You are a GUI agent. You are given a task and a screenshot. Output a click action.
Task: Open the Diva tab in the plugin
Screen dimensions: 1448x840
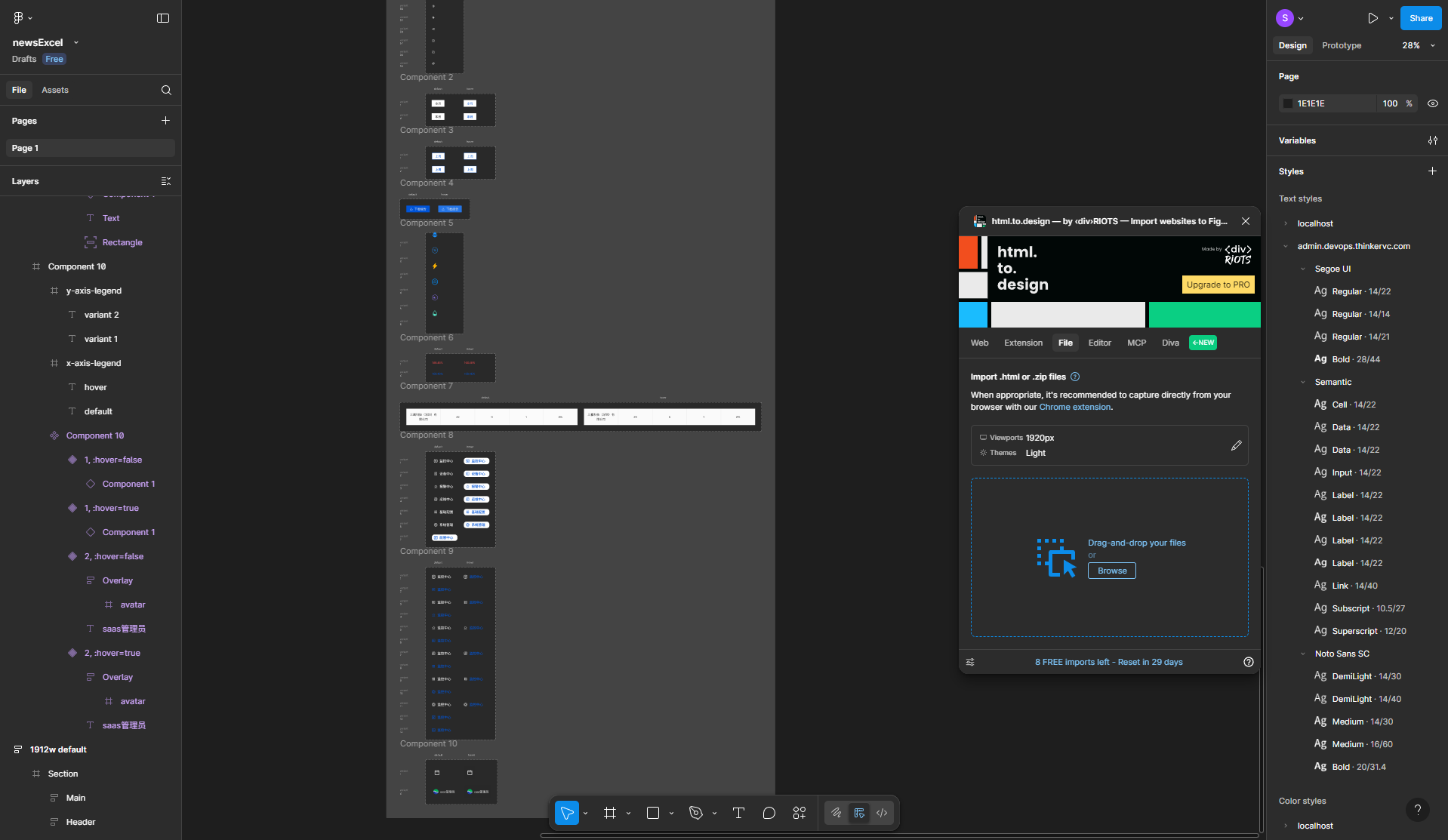pos(1170,343)
